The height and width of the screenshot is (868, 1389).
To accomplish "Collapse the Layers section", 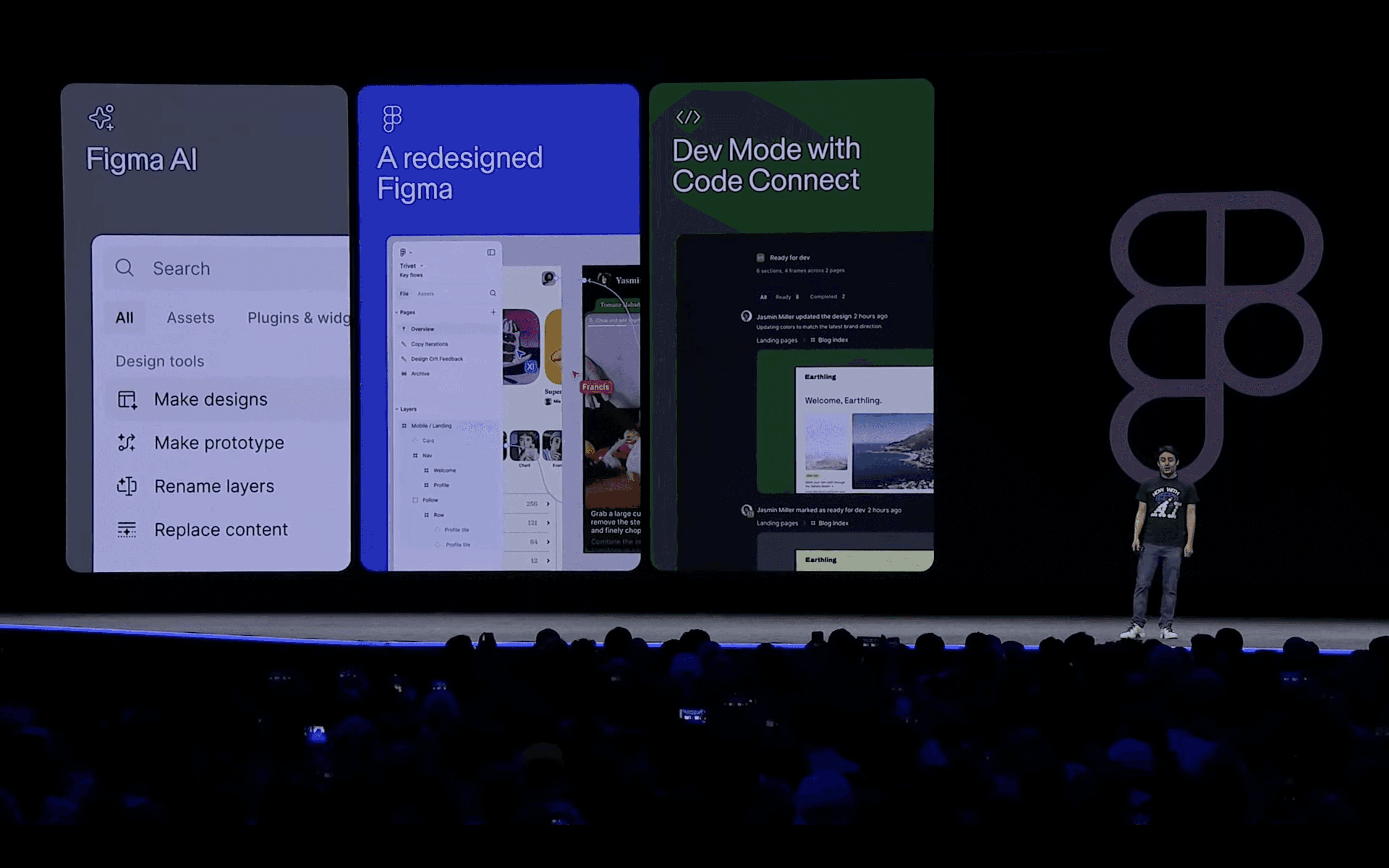I will 396,409.
